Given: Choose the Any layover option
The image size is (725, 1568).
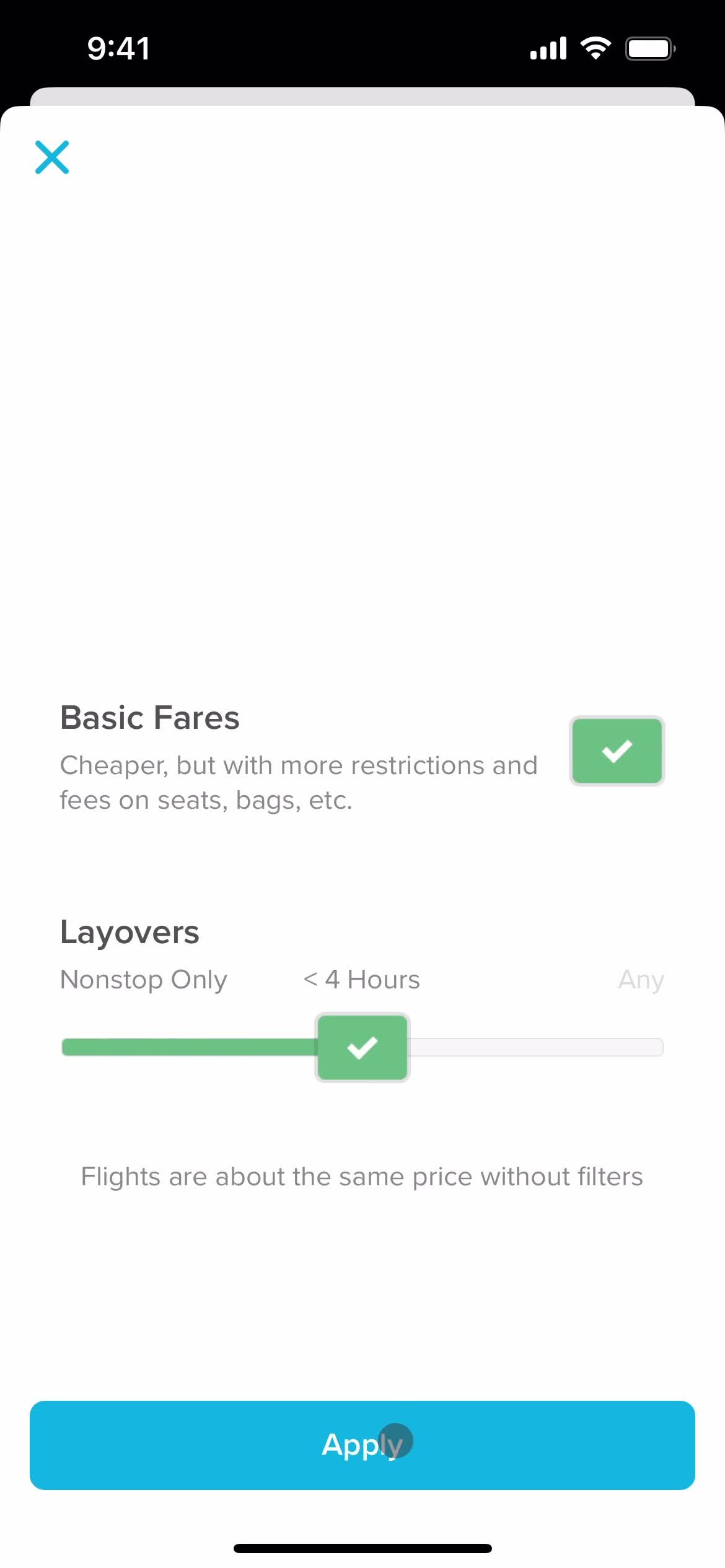Looking at the screenshot, I should click(641, 980).
